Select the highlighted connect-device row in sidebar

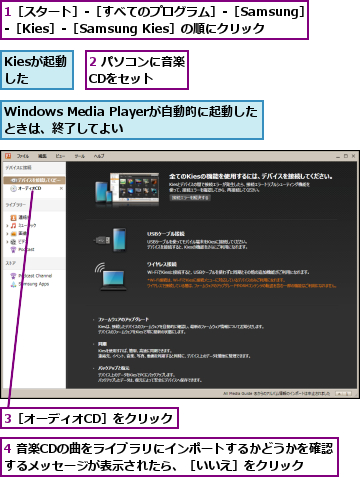click(34, 180)
